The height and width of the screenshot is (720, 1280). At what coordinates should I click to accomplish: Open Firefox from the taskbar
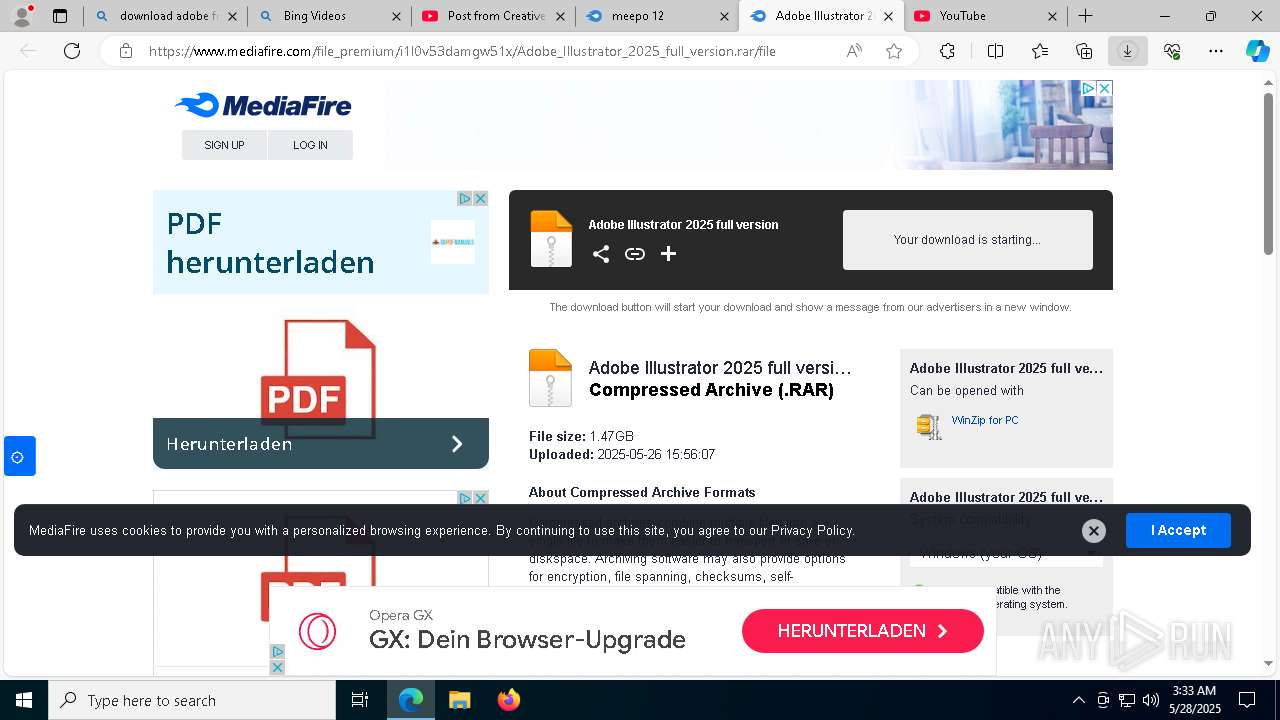pyautogui.click(x=509, y=700)
